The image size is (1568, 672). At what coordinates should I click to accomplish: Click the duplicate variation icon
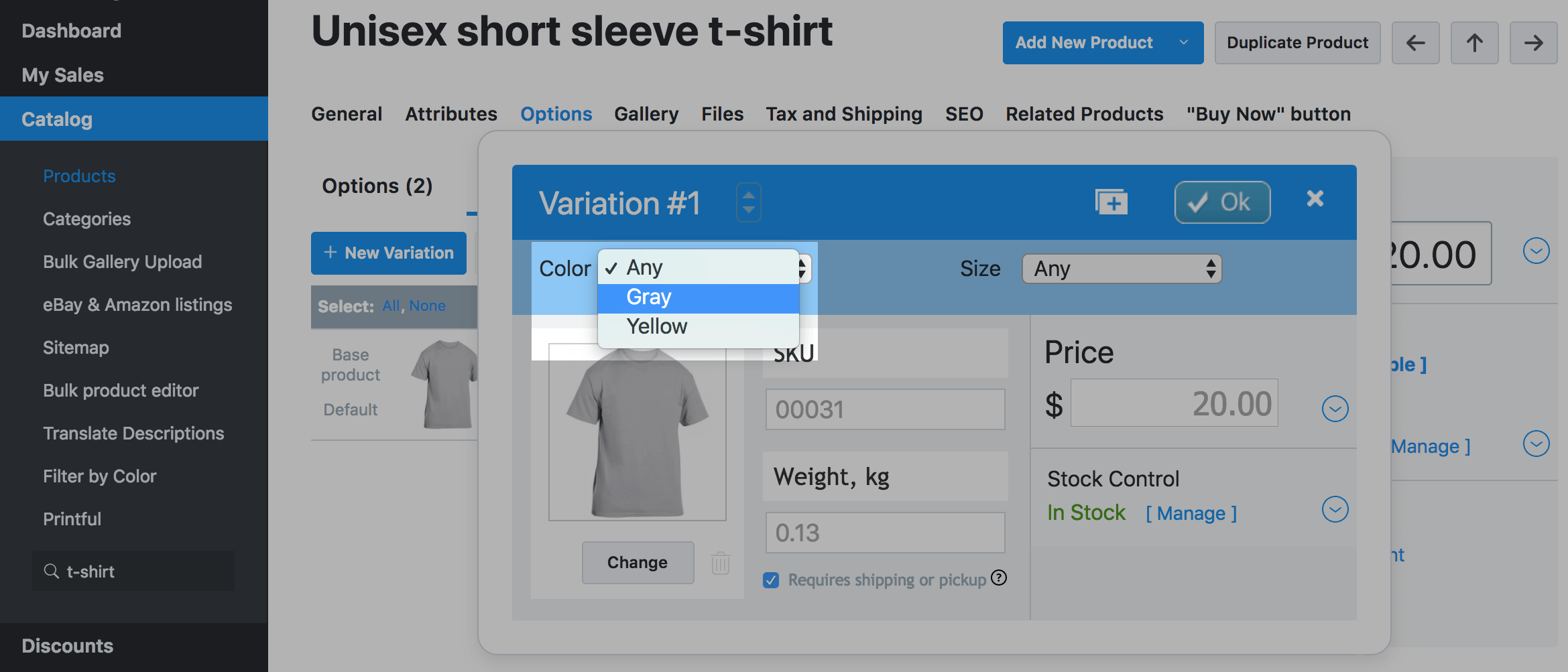1111,202
